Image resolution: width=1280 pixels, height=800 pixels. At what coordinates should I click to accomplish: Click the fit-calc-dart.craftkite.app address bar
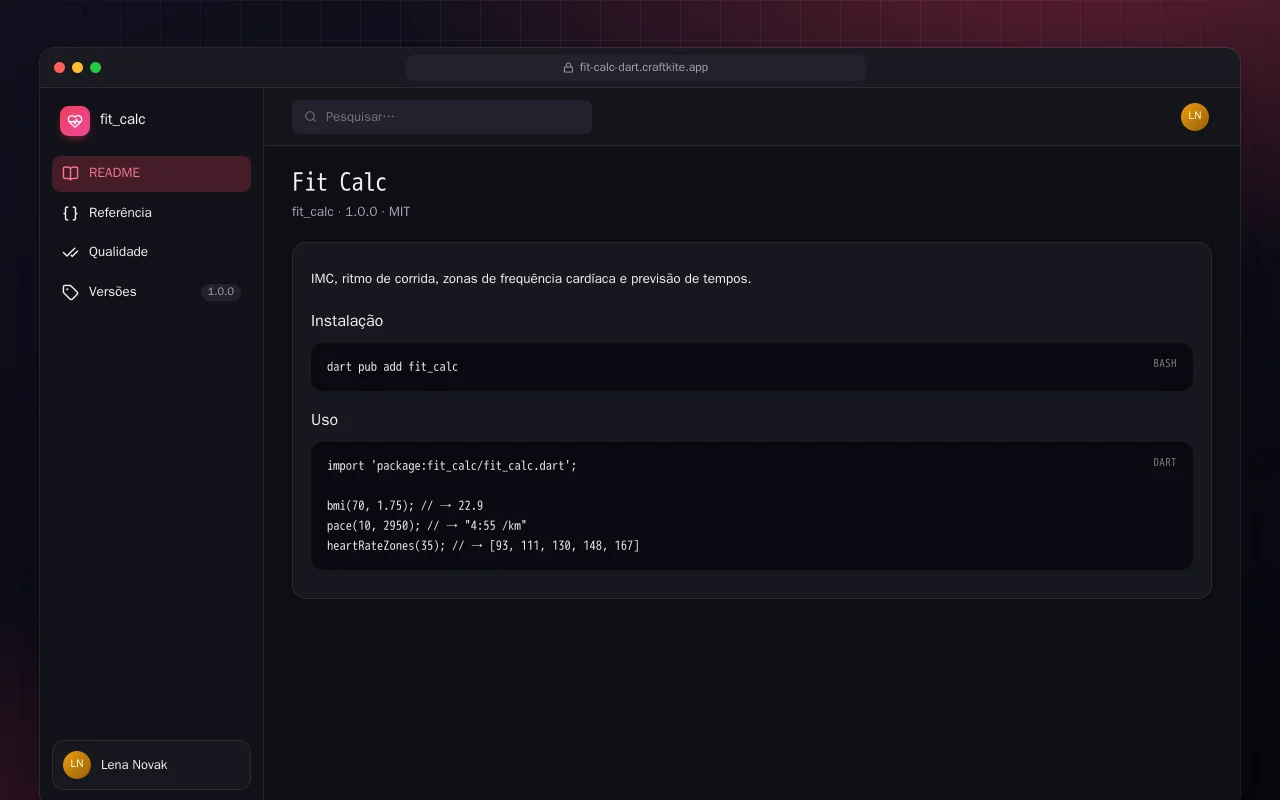[x=636, y=68]
